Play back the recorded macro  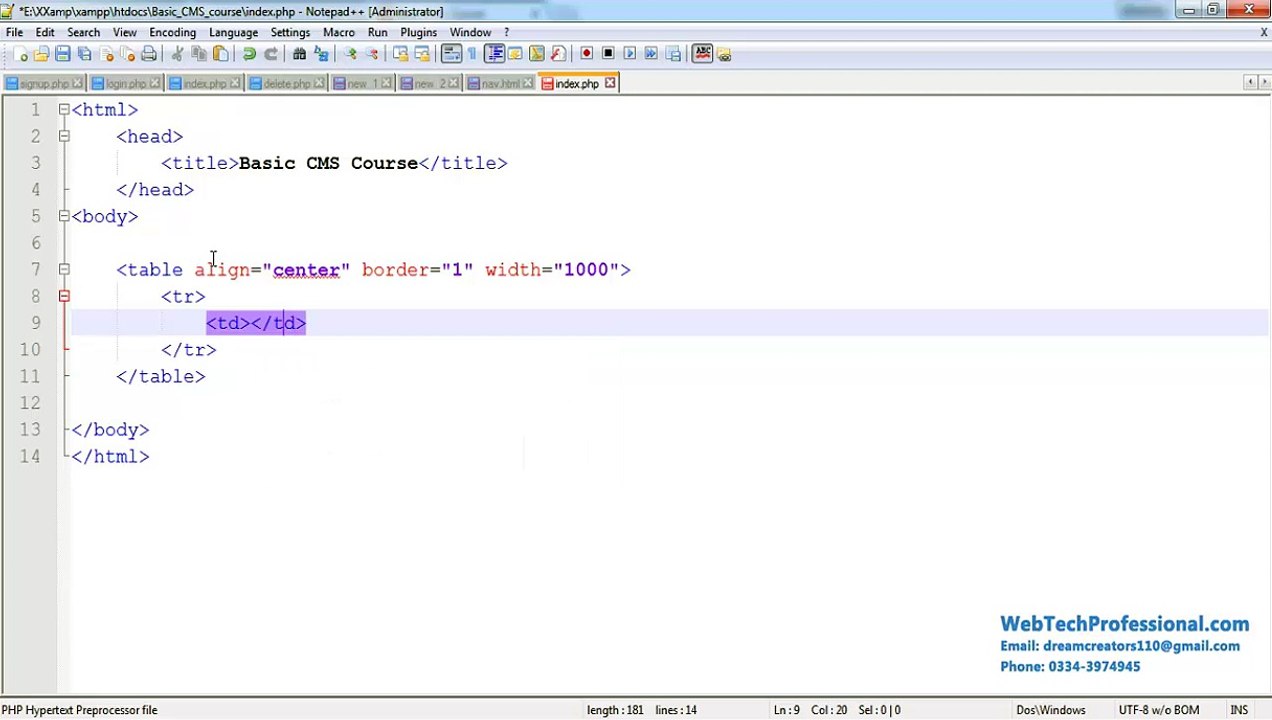tap(630, 54)
